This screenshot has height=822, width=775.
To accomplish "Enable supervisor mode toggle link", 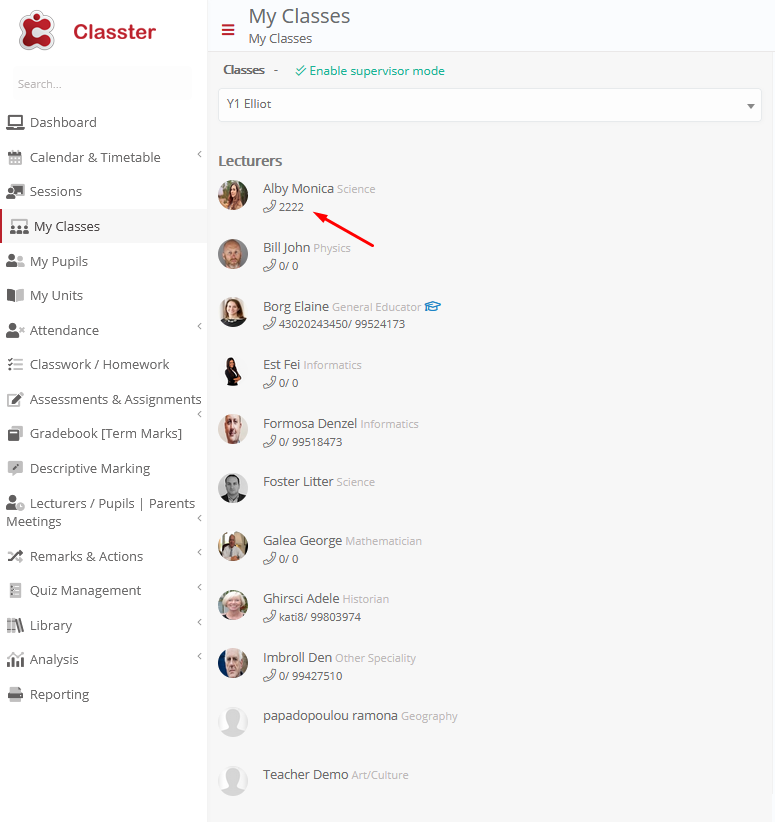I will pyautogui.click(x=370, y=71).
